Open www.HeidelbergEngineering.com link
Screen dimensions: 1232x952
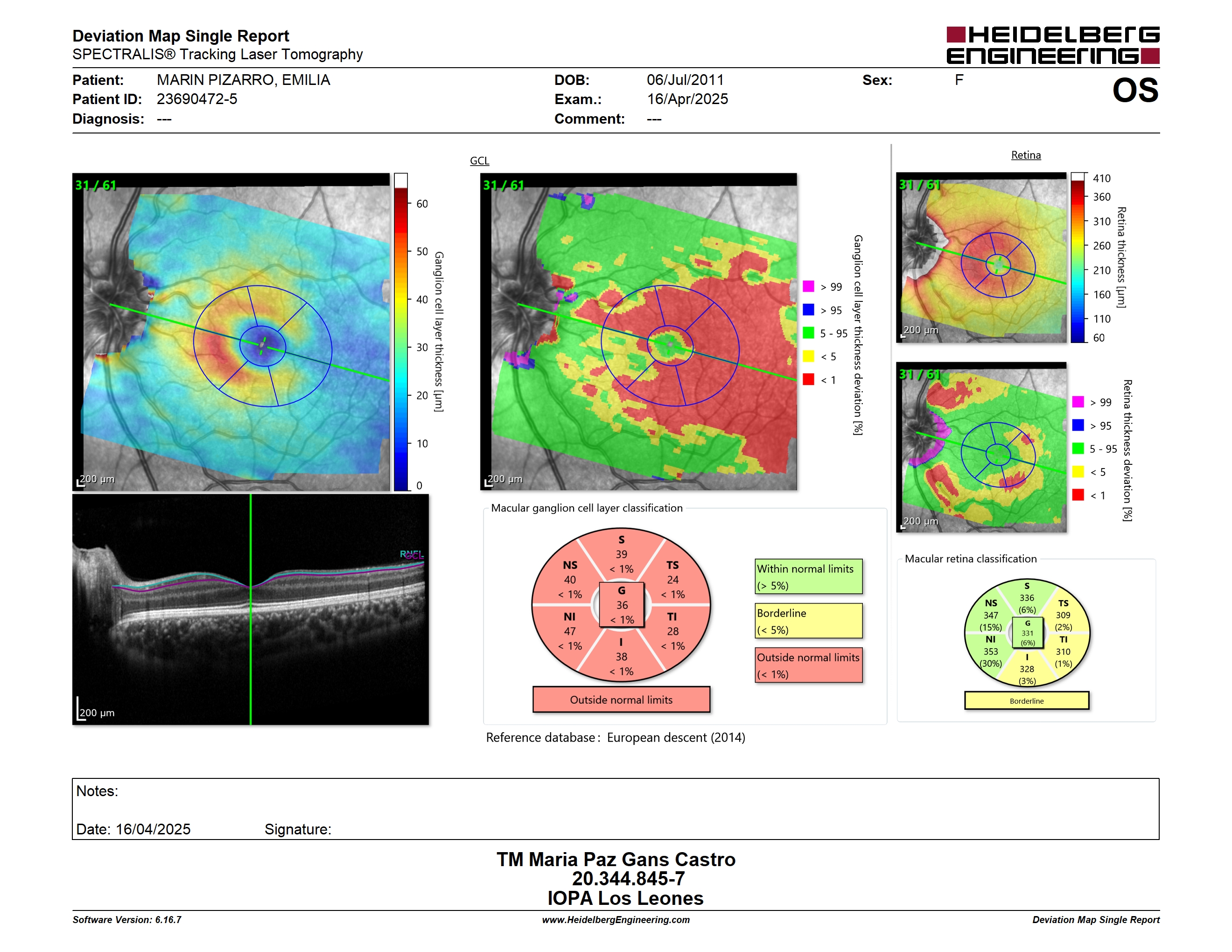(616, 920)
